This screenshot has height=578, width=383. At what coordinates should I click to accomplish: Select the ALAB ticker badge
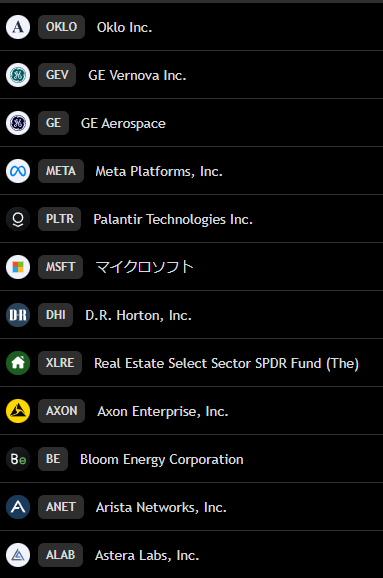(60, 555)
